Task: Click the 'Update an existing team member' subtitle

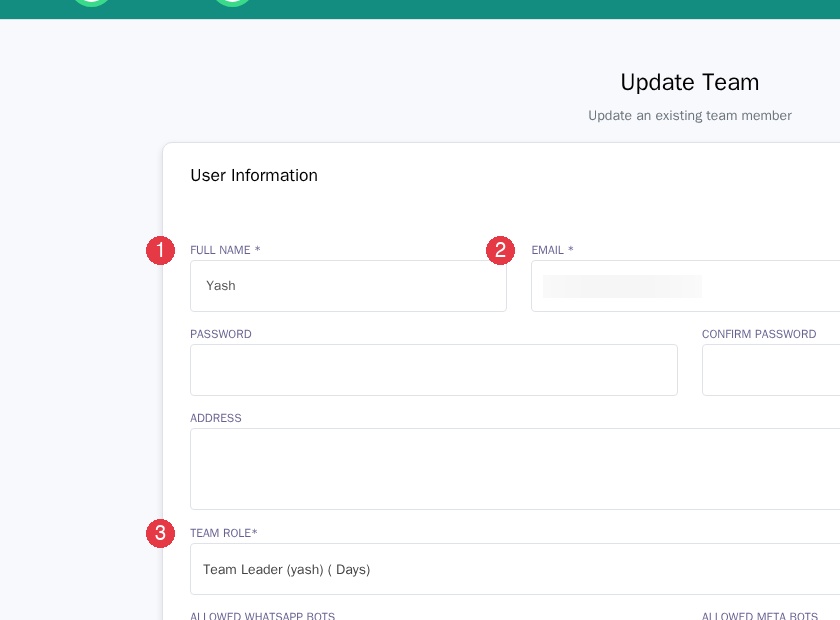Action: [689, 116]
